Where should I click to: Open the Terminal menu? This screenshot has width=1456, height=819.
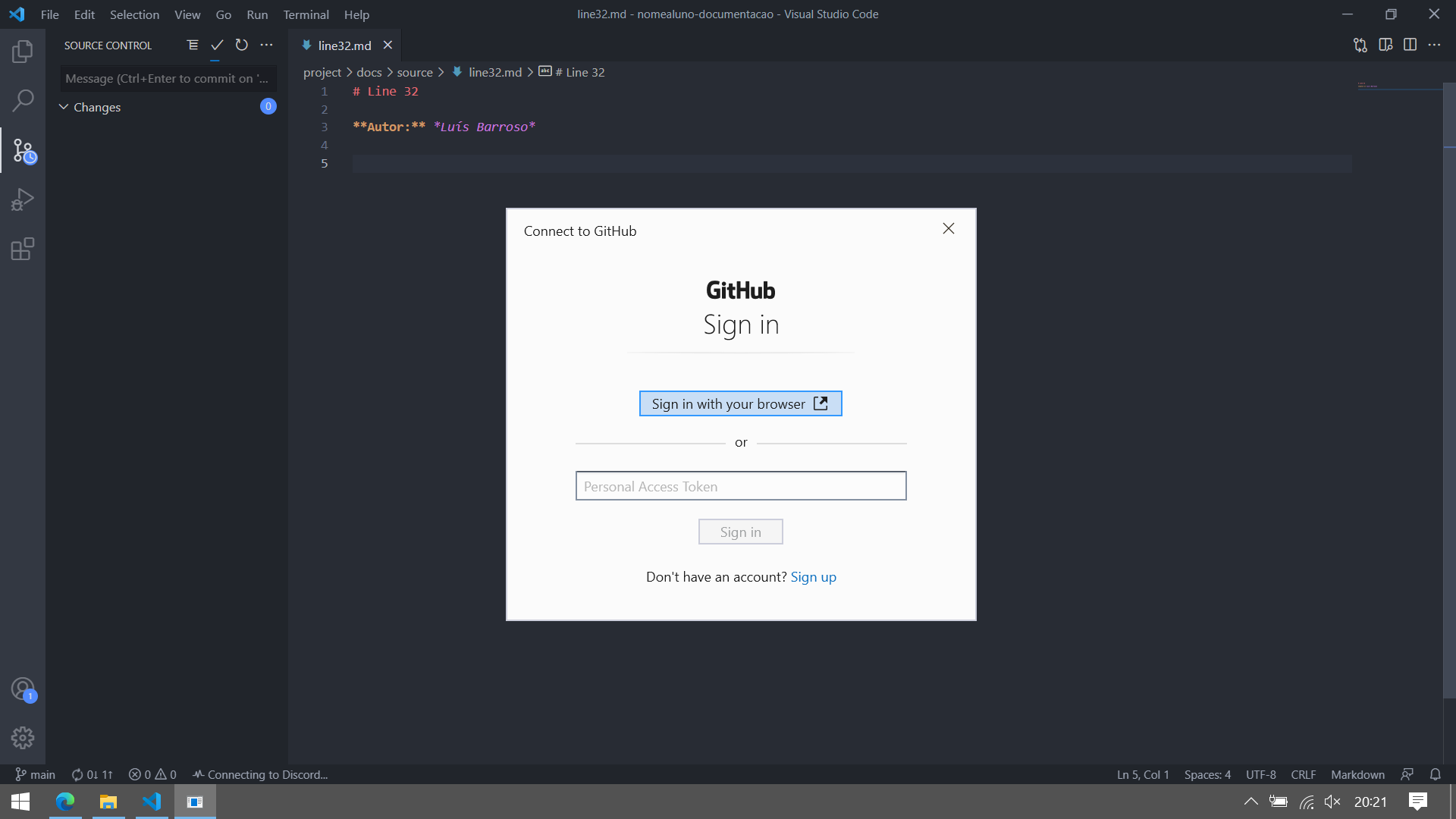306,14
